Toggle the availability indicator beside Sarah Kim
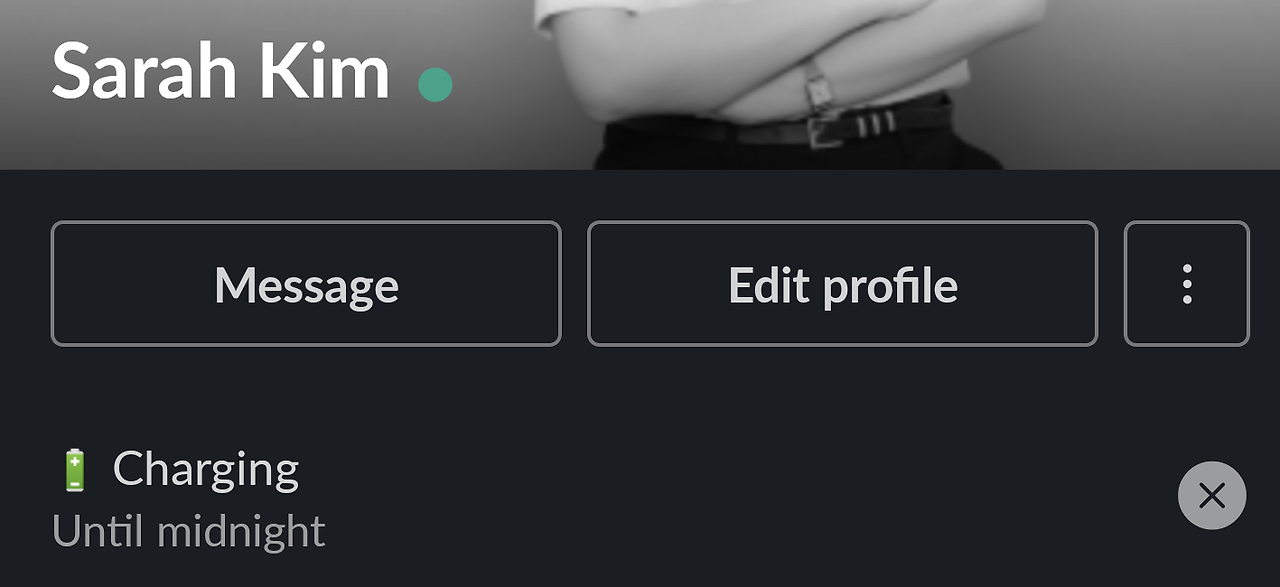This screenshot has width=1280, height=587. 435,84
